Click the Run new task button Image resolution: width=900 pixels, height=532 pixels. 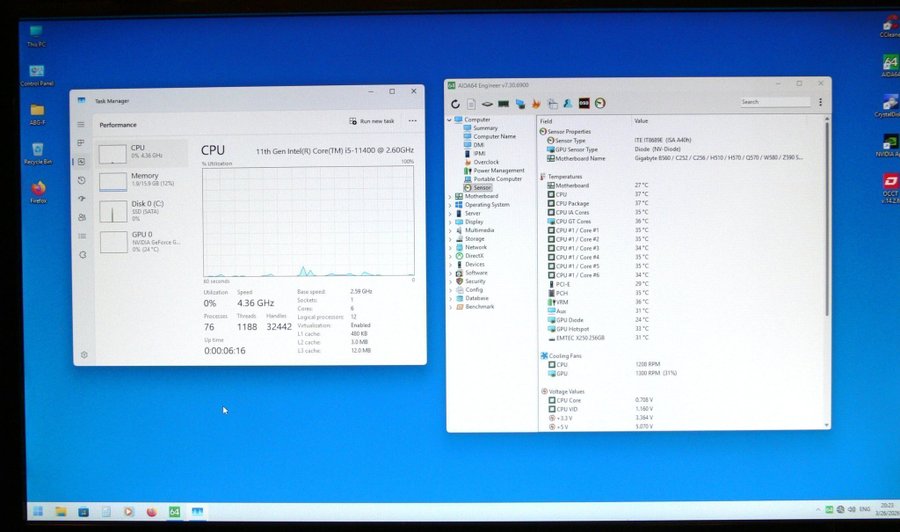click(371, 121)
